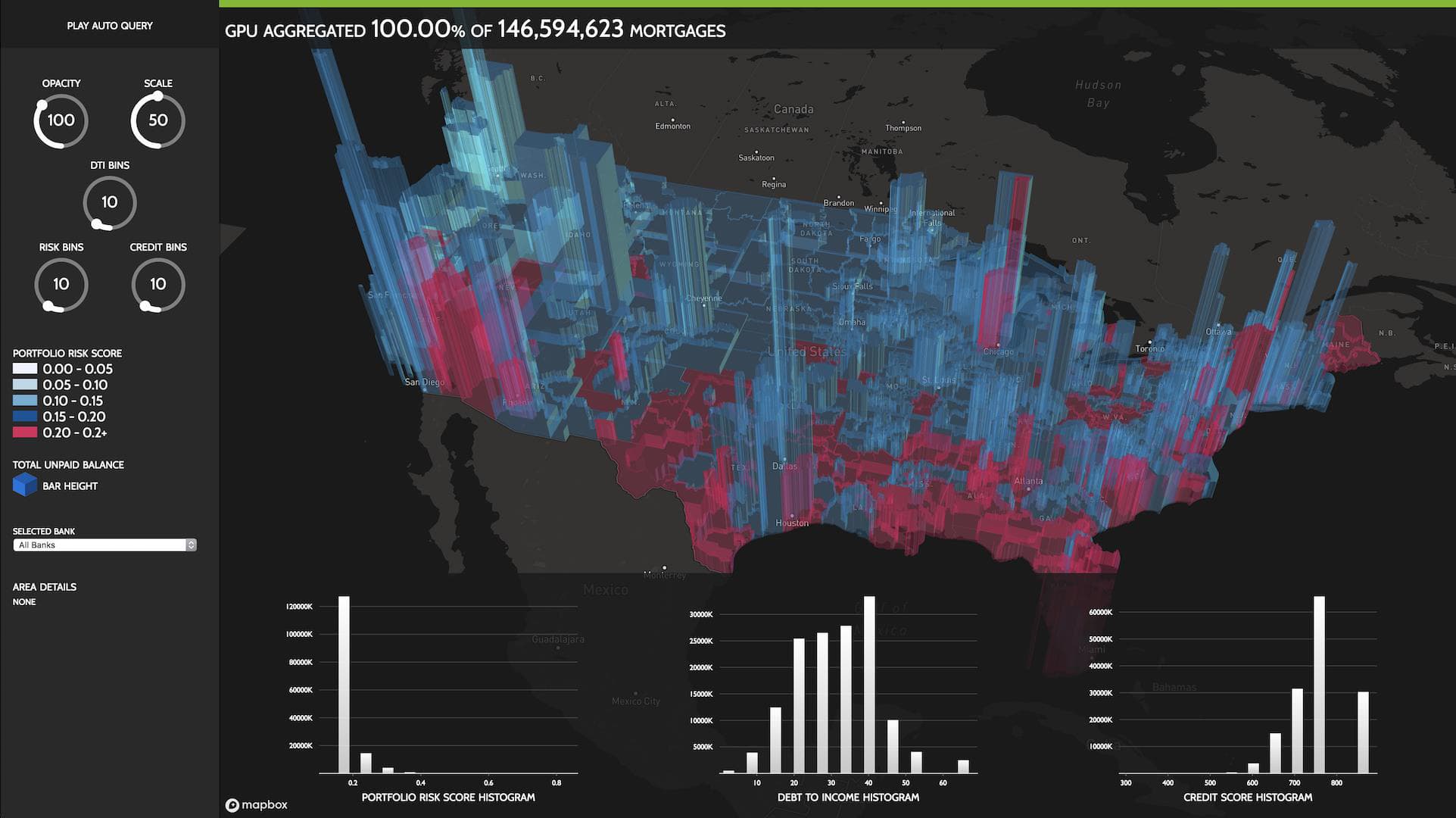The width and height of the screenshot is (1456, 818).
Task: Click the Mapbox logo icon
Action: [232, 805]
